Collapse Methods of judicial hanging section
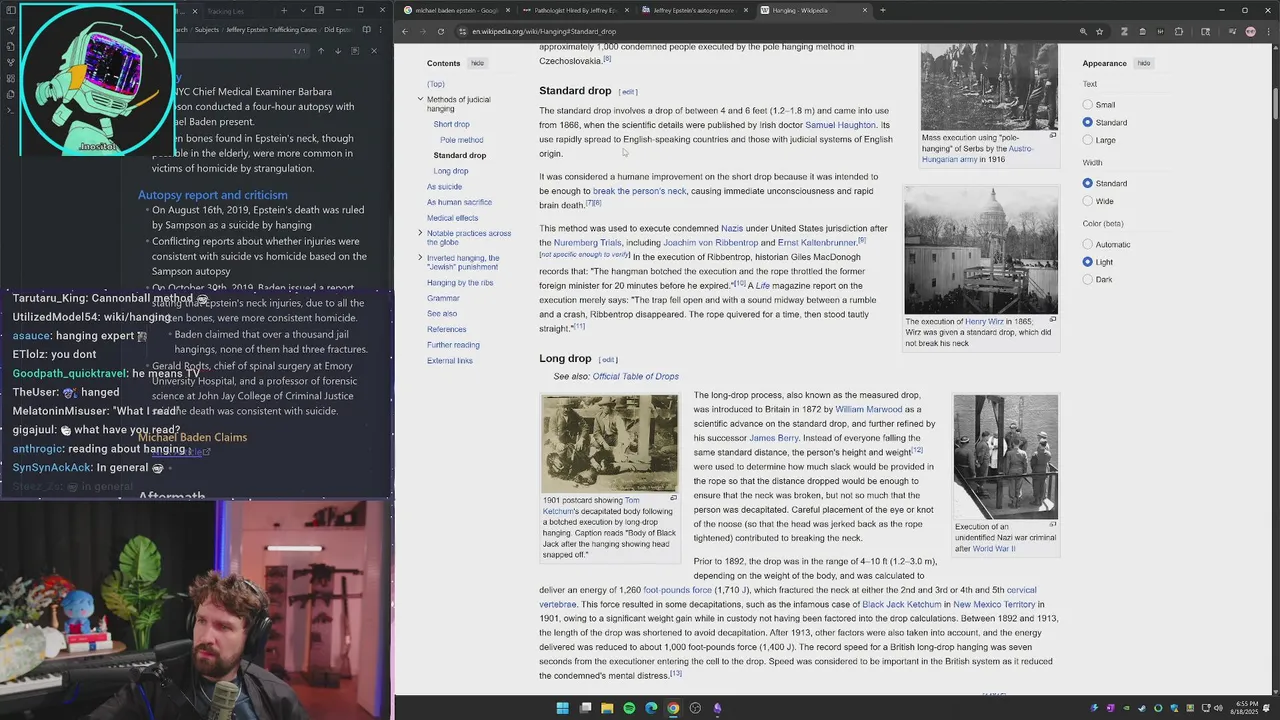The height and width of the screenshot is (720, 1280). click(420, 99)
